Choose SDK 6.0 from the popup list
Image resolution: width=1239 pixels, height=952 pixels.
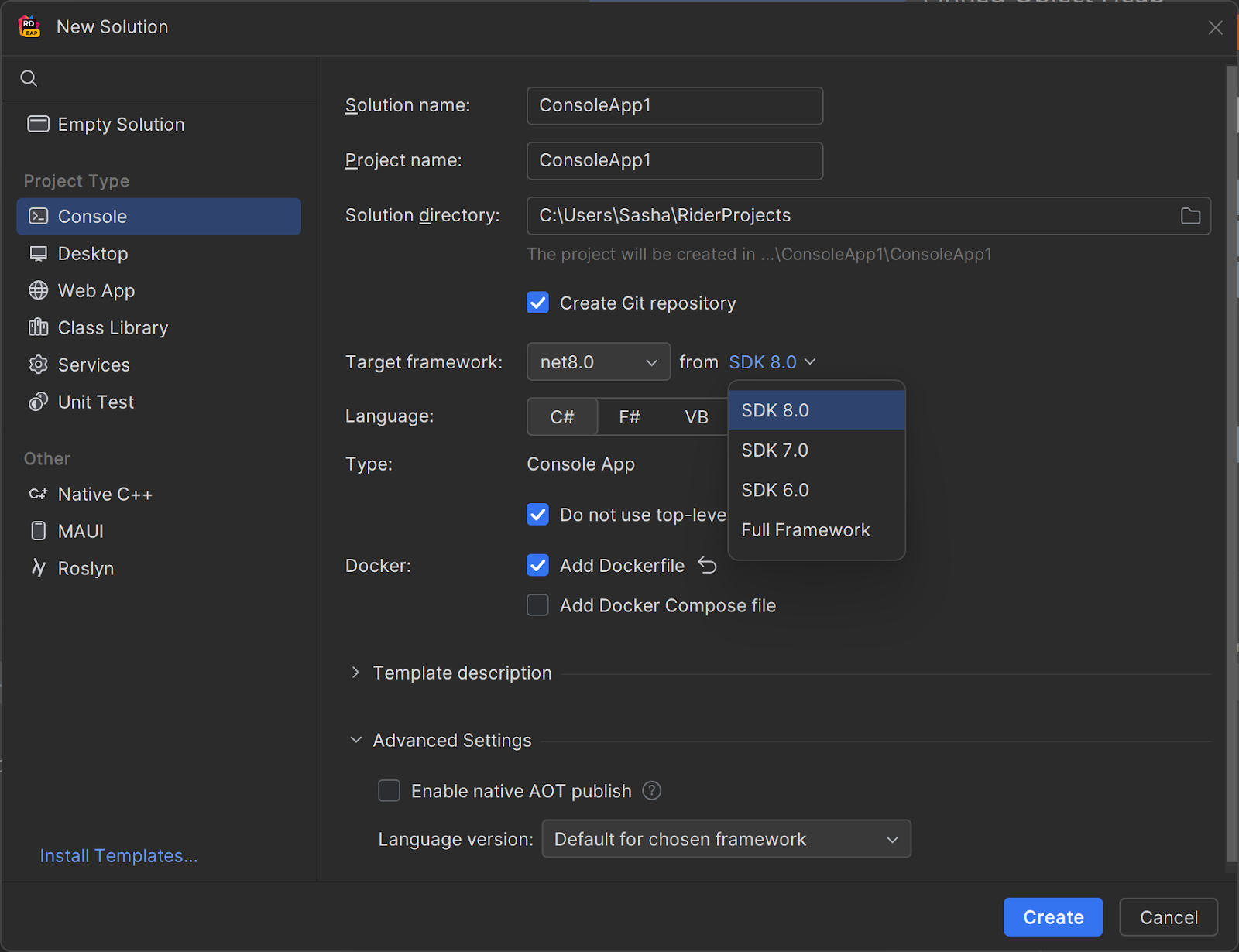[817, 490]
